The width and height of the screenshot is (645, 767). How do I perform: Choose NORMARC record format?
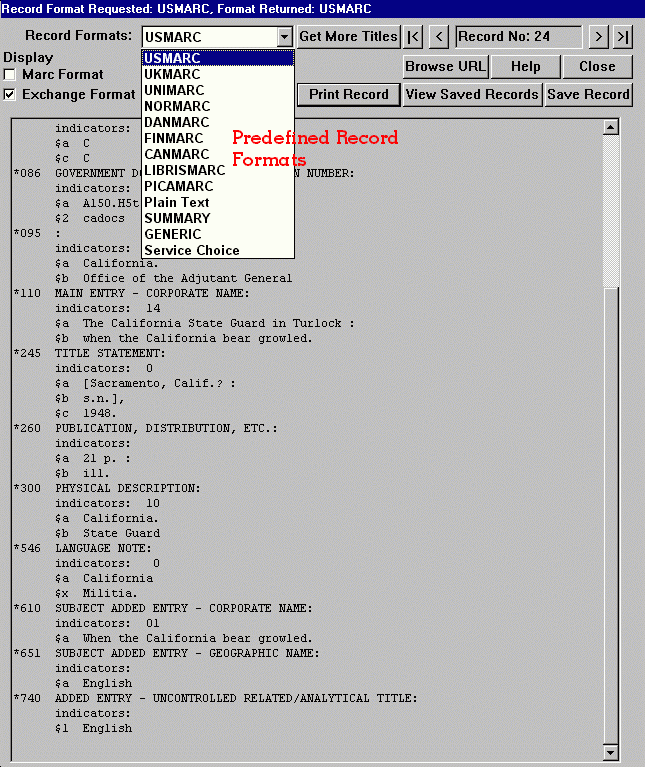(x=218, y=106)
